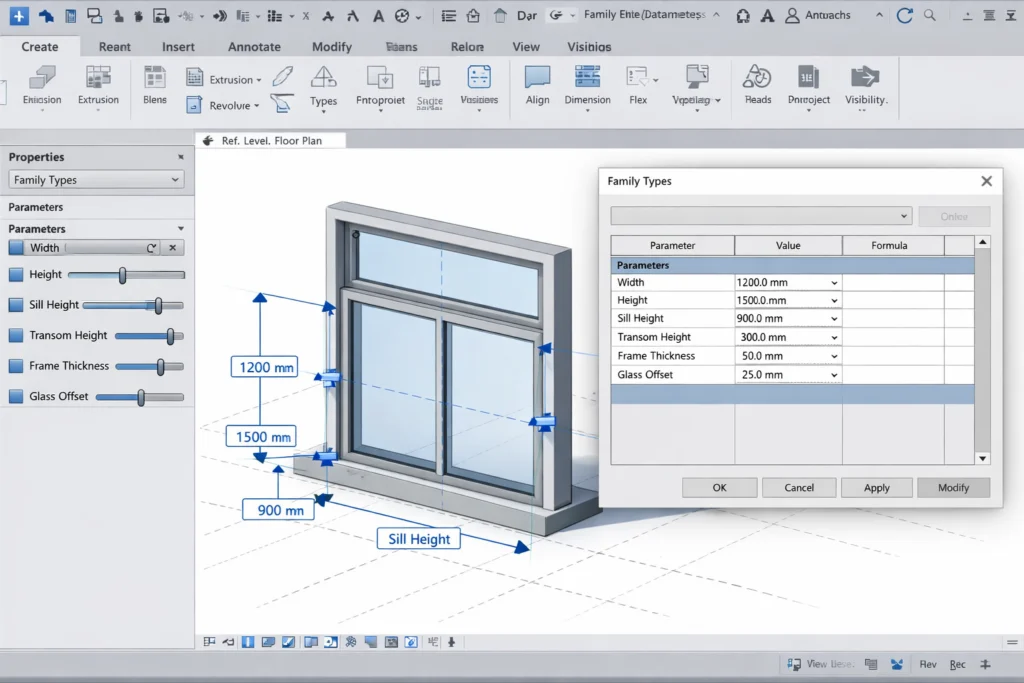1024x683 pixels.
Task: Activate the Dimension tool
Action: [587, 88]
